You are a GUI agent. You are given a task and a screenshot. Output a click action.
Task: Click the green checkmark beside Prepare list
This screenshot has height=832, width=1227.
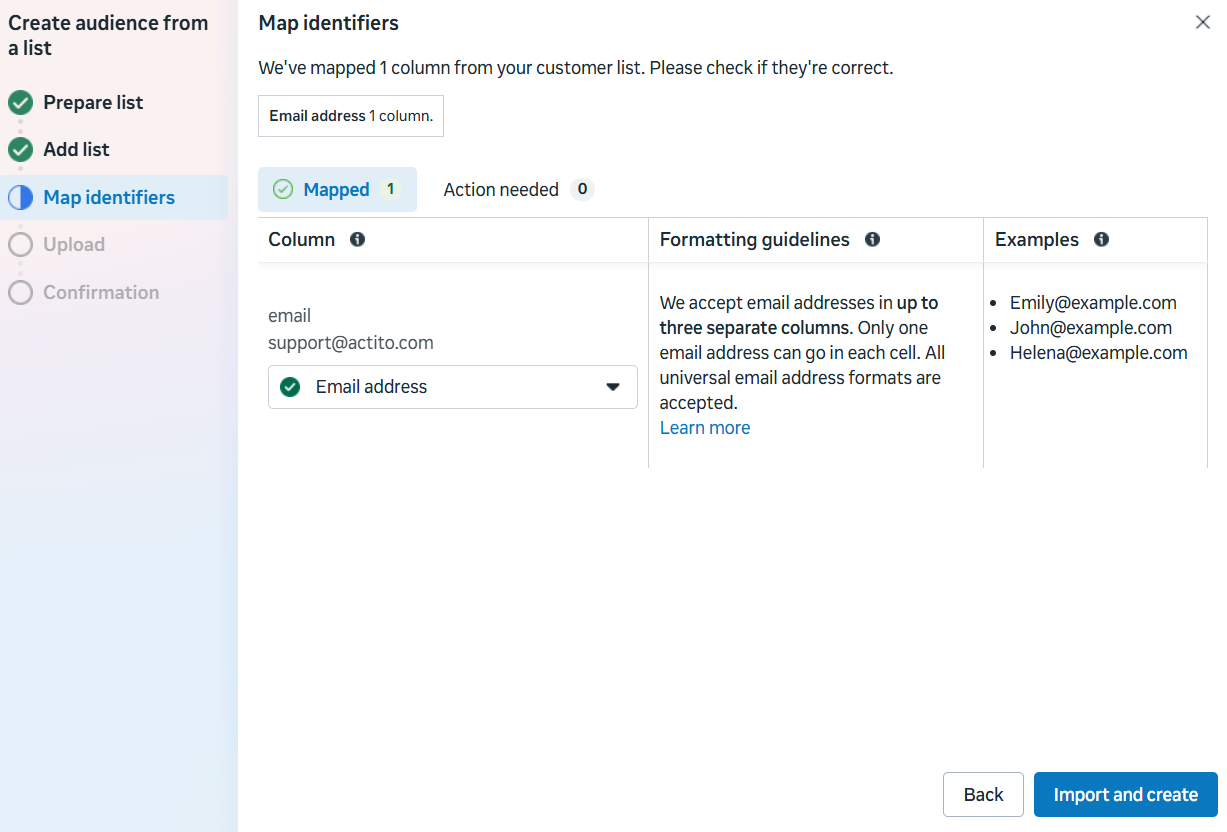pyautogui.click(x=22, y=102)
